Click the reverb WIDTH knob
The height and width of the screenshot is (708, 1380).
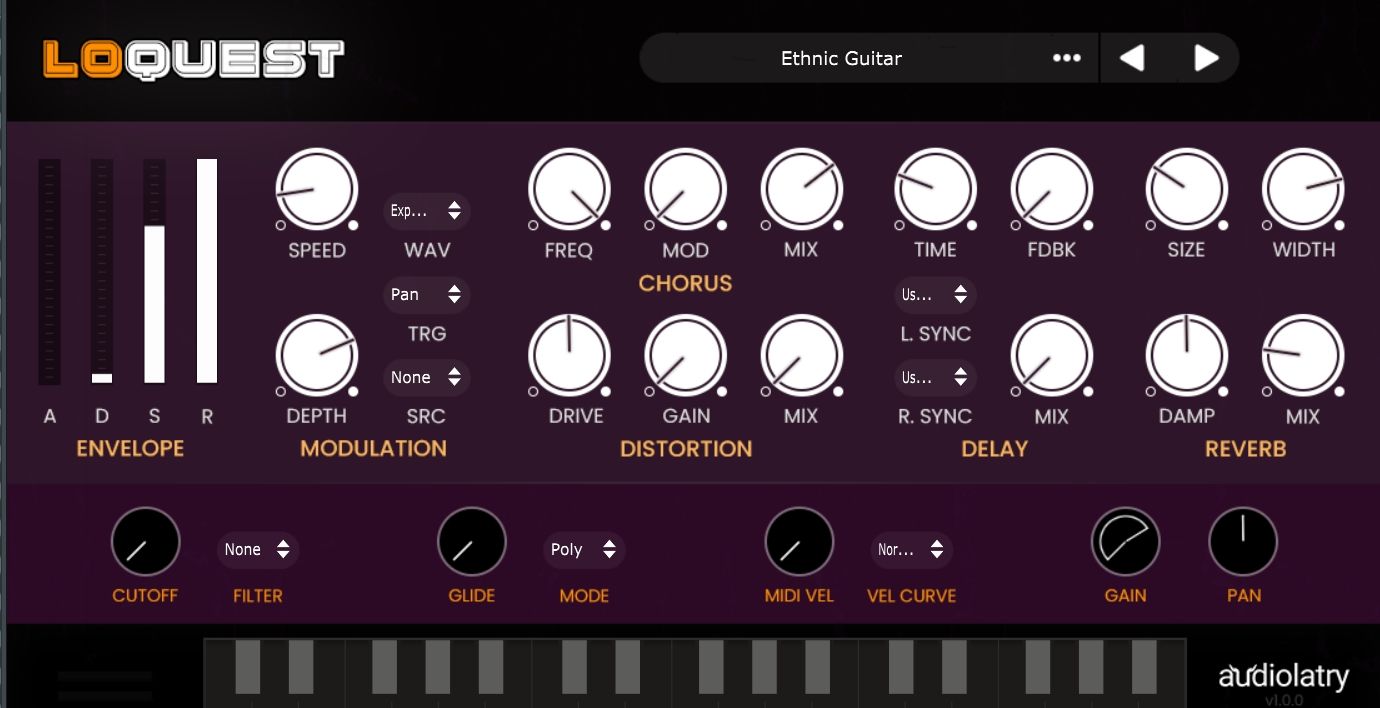point(1303,189)
